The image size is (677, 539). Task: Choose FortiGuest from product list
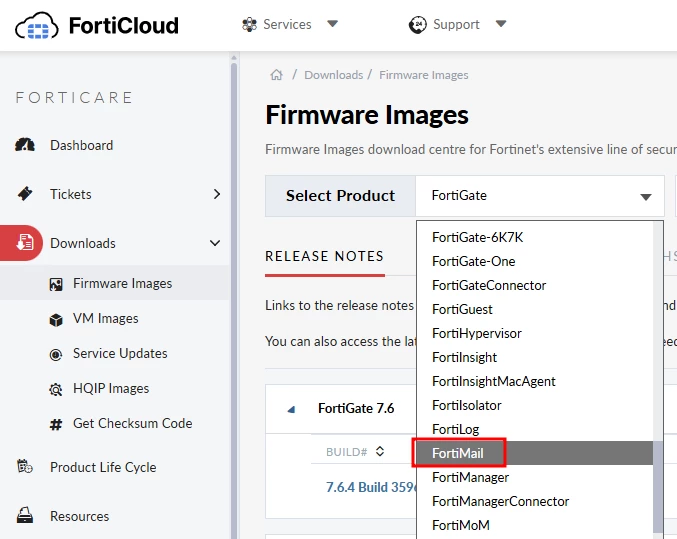tap(535, 309)
